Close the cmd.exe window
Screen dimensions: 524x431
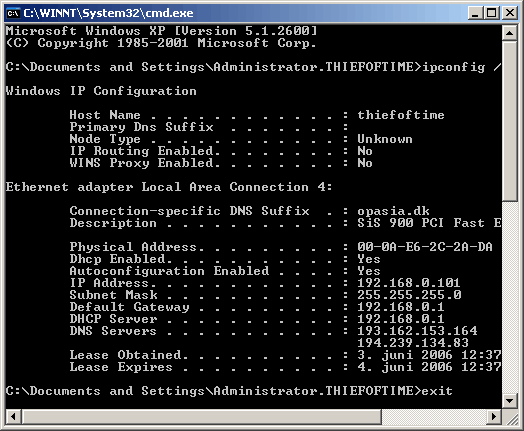[510, 13]
